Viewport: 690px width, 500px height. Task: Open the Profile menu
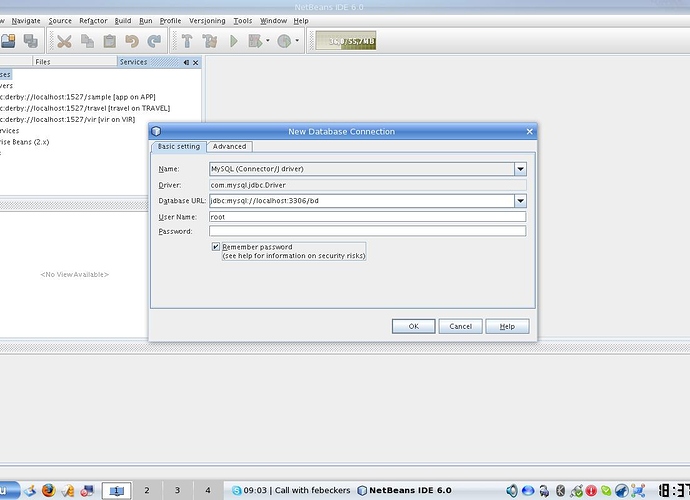(x=170, y=21)
